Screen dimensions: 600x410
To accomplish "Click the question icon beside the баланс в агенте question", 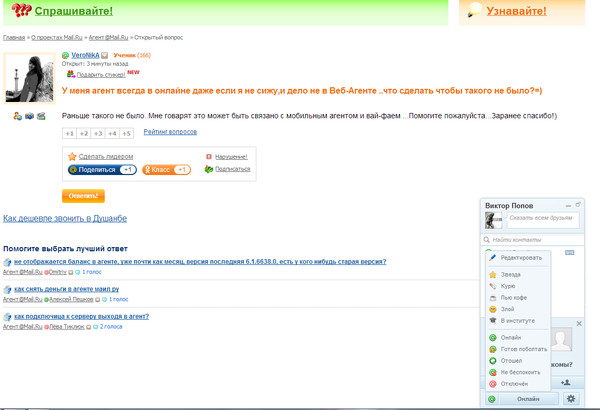I will point(7,262).
